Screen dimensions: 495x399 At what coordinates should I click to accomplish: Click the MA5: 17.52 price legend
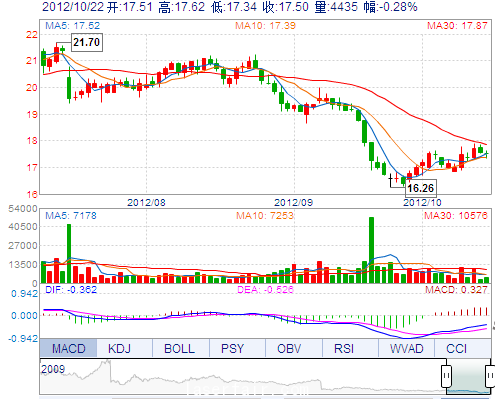(72, 26)
